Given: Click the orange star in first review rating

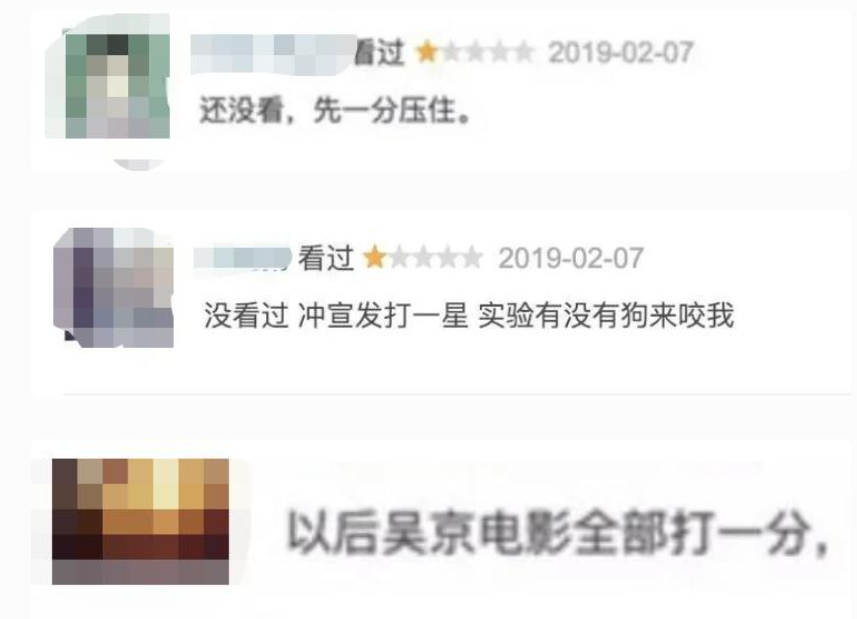Looking at the screenshot, I should coord(426,53).
